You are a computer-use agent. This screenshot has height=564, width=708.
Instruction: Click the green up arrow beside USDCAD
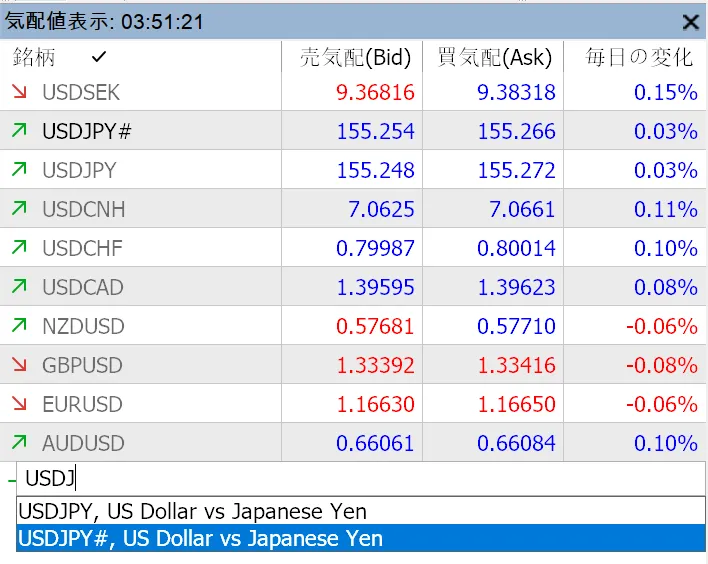click(19, 286)
